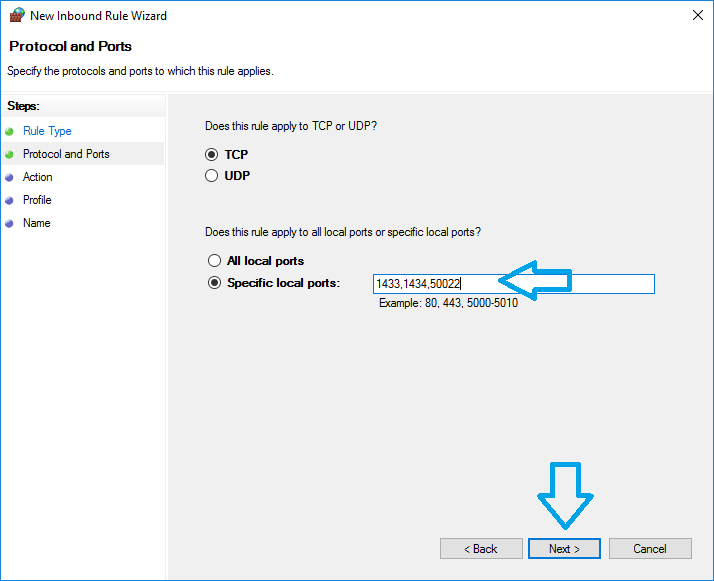Choose the Specific local ports option
Viewport: 714px width, 581px height.
(x=214, y=283)
